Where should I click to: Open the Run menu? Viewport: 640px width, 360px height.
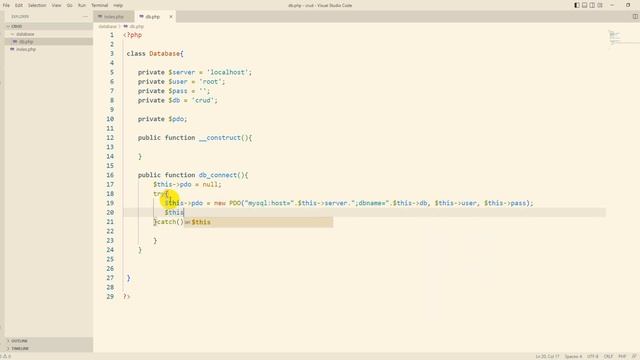click(x=82, y=5)
